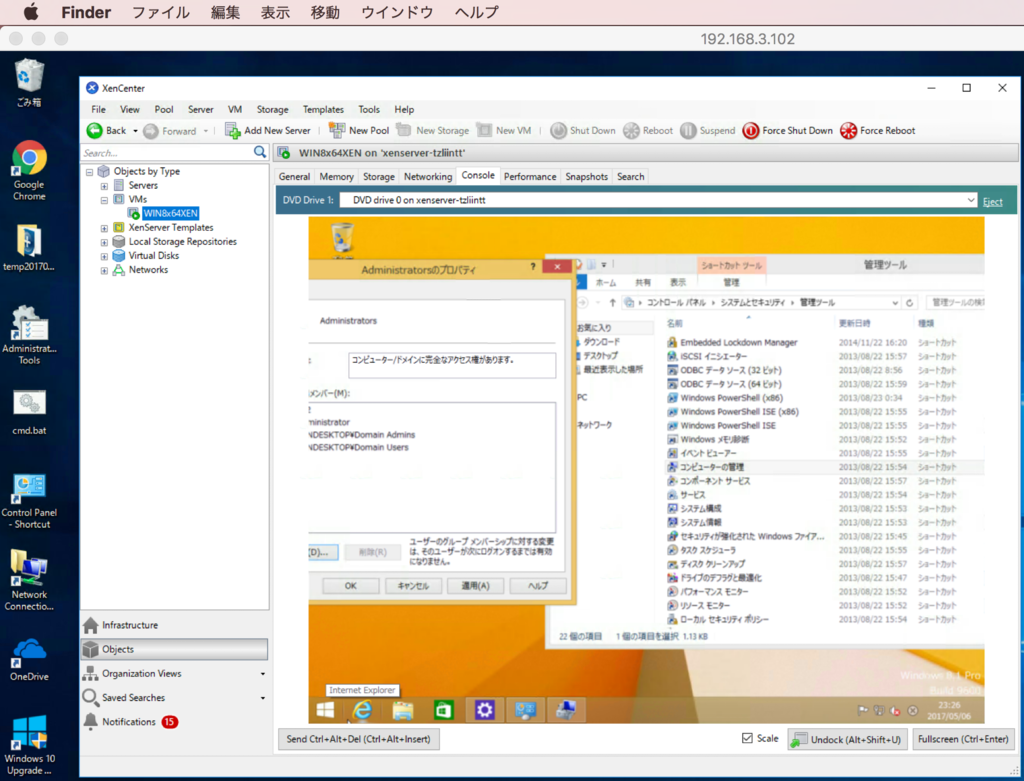The image size is (1024, 781).
Task: Expand Local Storage Repositories node
Action: pos(104,242)
